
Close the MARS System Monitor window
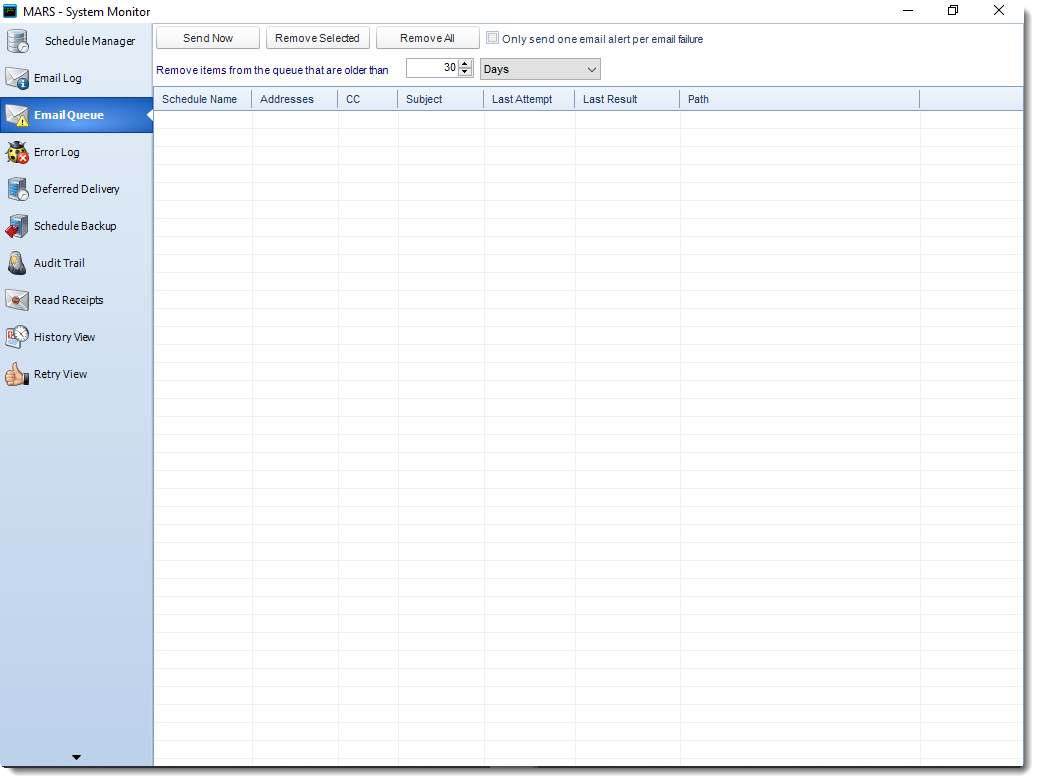click(x=999, y=11)
